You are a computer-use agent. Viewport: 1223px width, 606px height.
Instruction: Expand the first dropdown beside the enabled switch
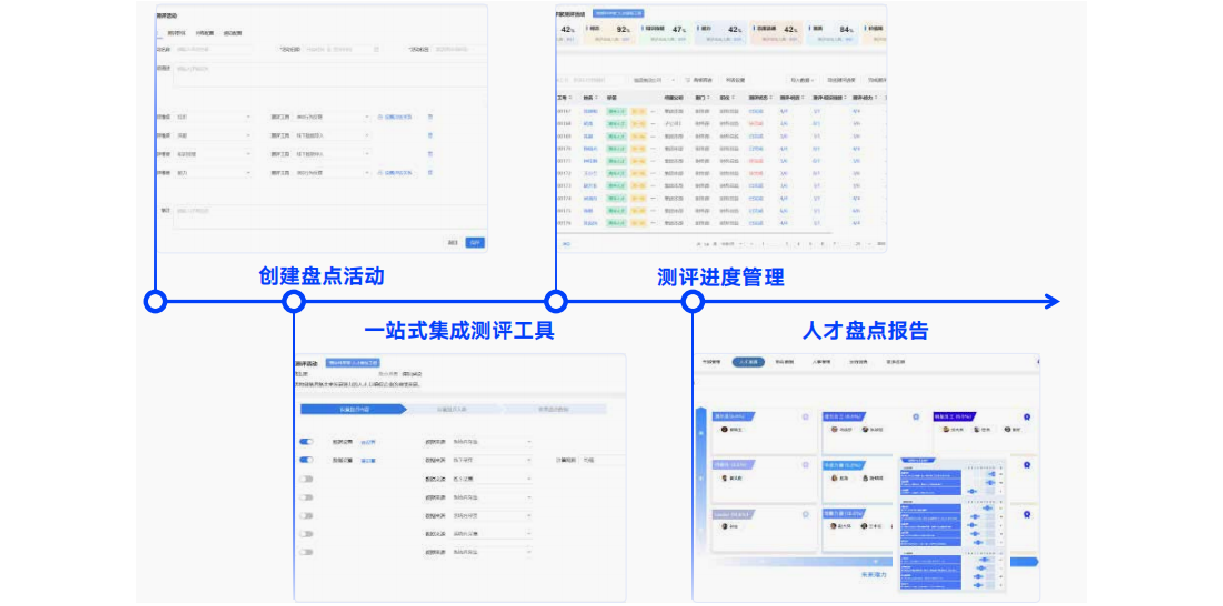click(492, 442)
